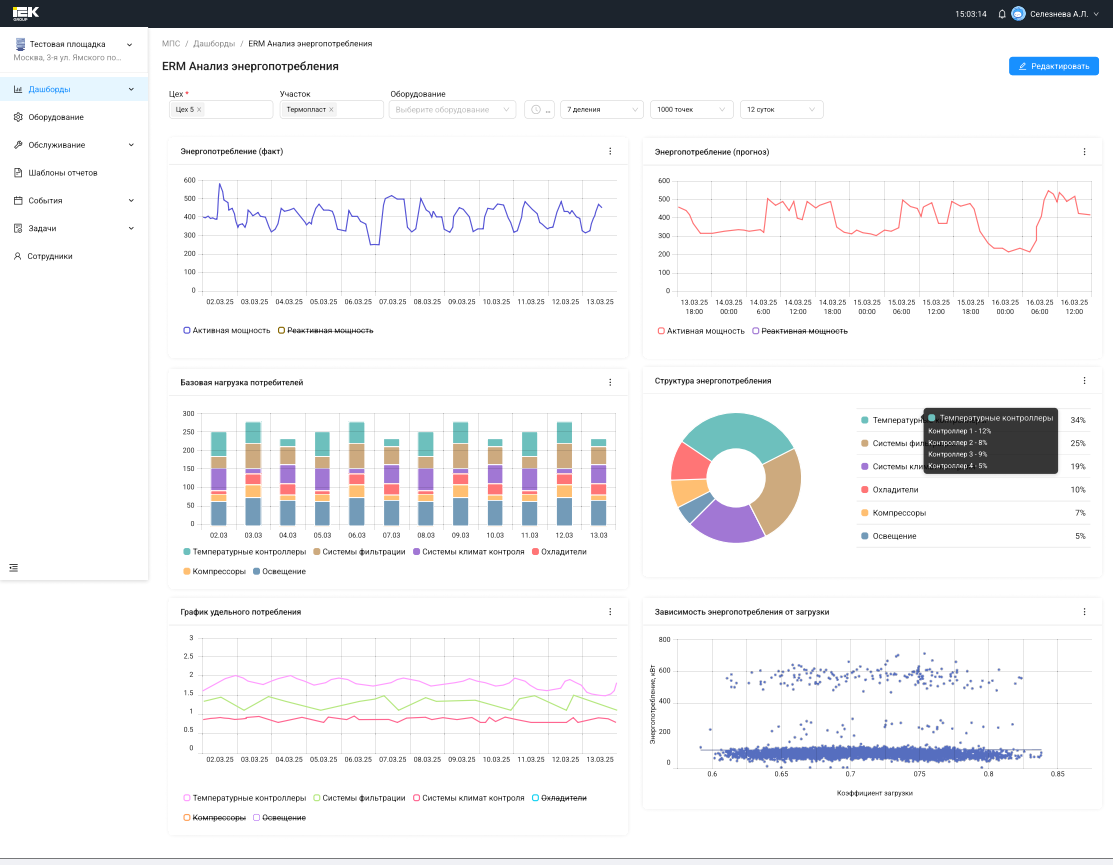
Task: Open menu of Зависимость энергопотребления widget
Action: 1085,612
